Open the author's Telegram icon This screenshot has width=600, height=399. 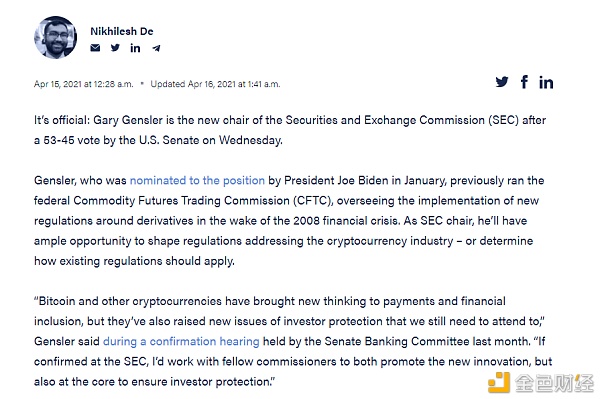156,48
